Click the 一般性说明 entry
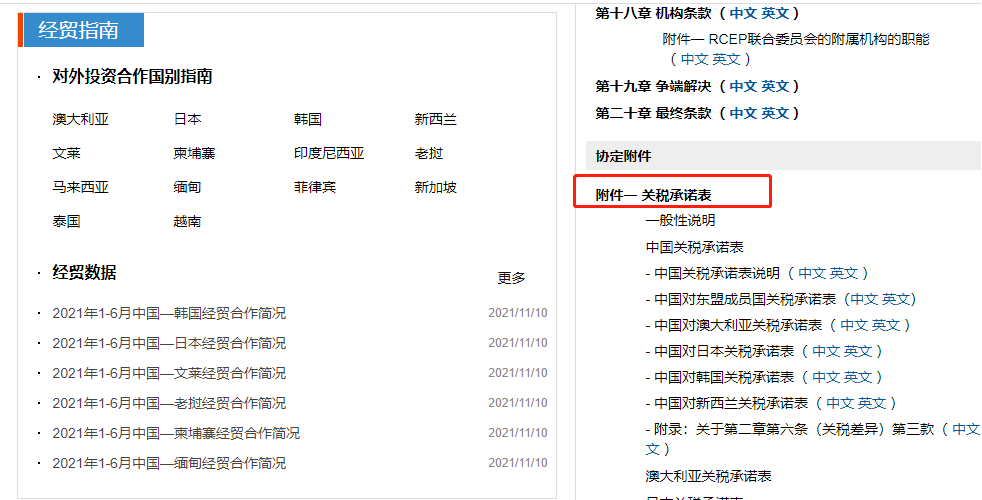 click(680, 221)
